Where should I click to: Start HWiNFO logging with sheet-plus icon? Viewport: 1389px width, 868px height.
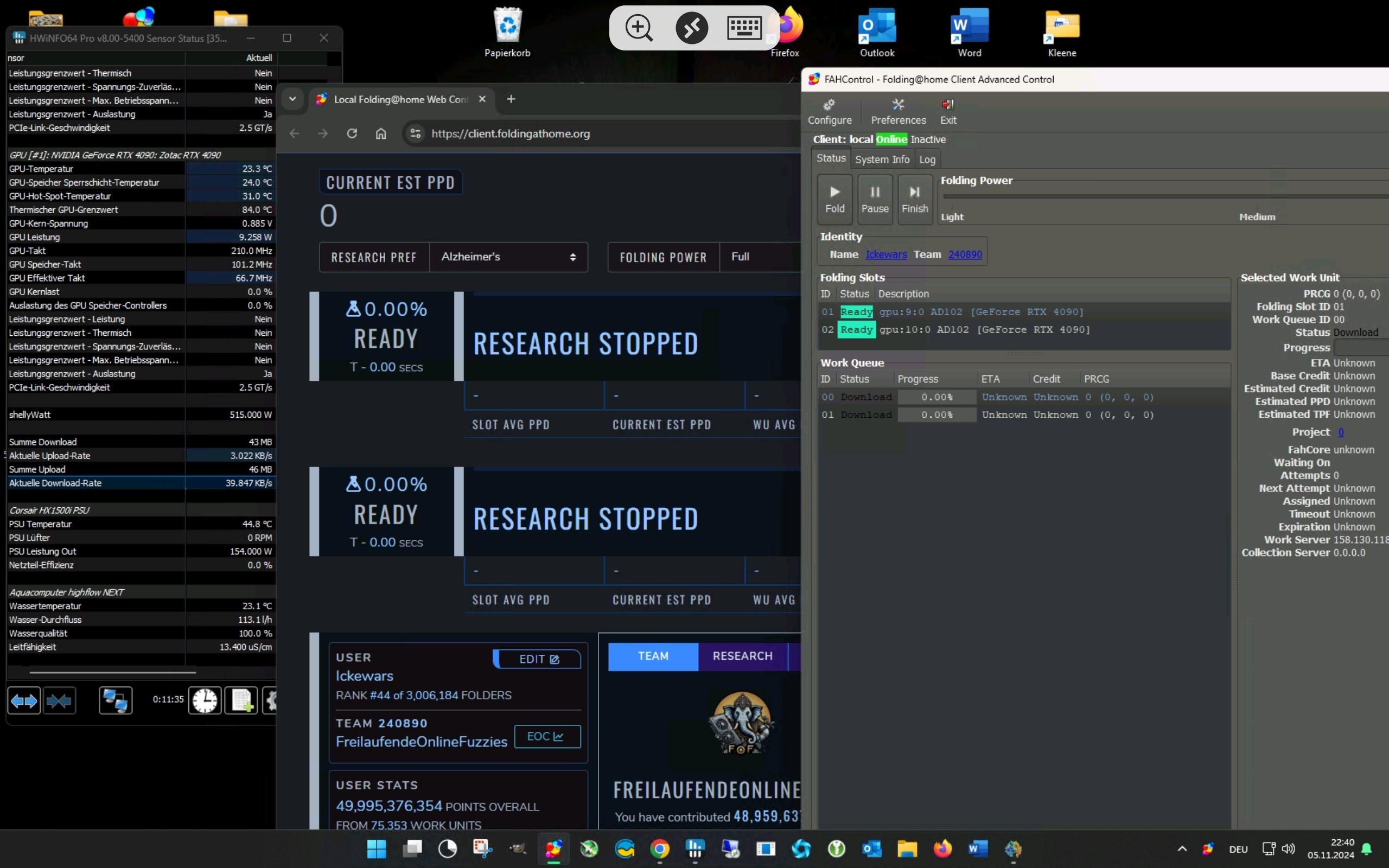(240, 700)
